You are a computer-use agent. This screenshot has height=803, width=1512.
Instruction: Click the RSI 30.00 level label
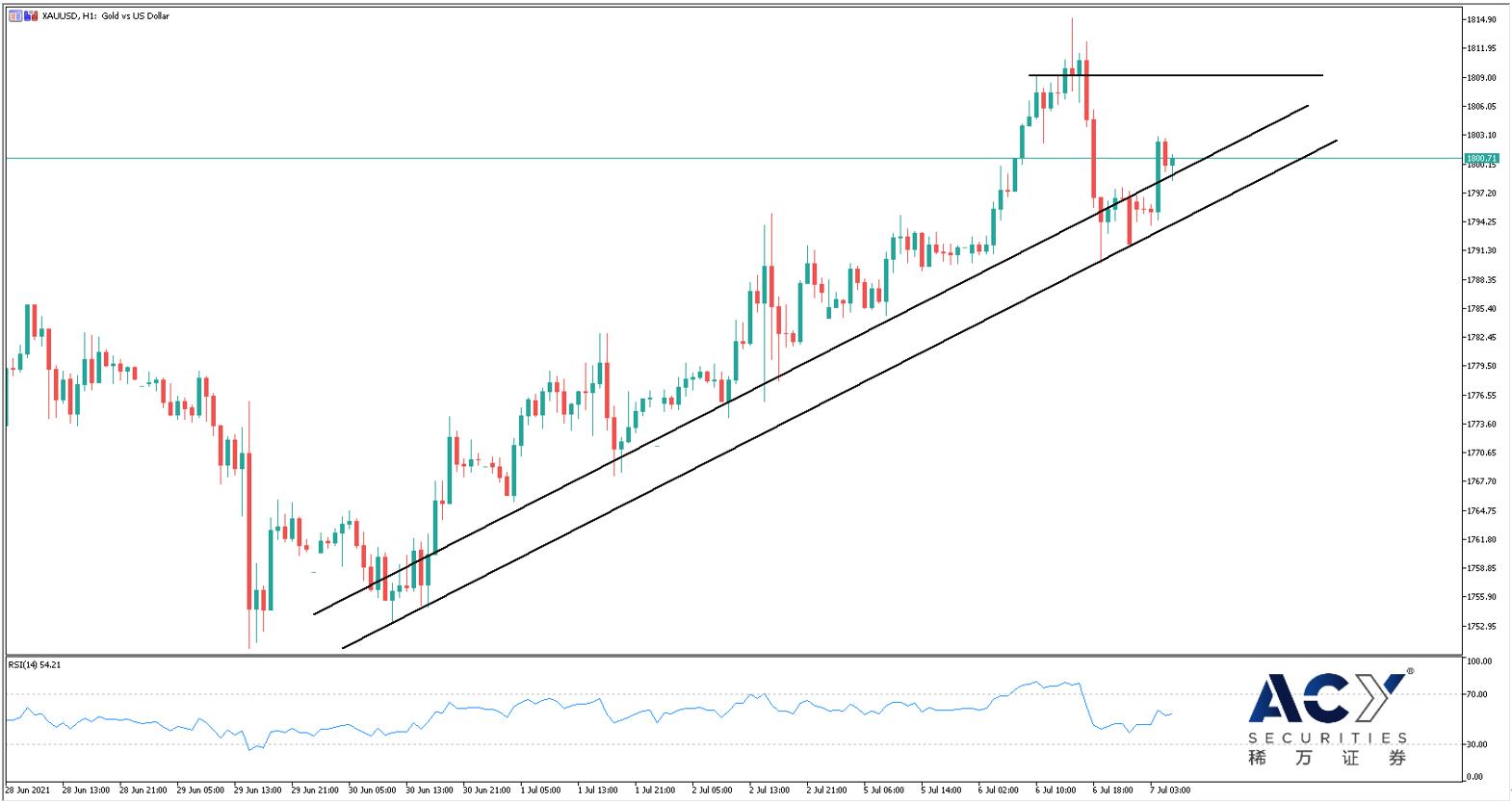(x=1478, y=745)
